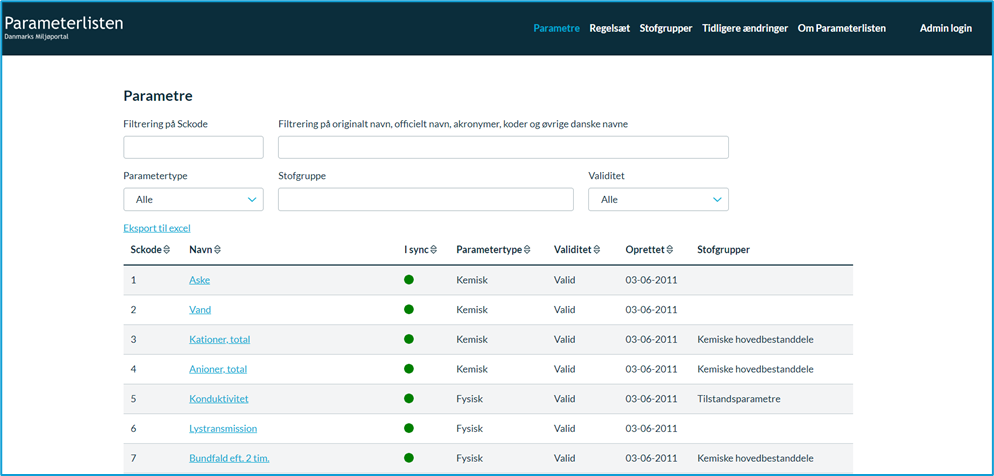This screenshot has height=476, width=994.
Task: Open Tidligere ændringer page
Action: (745, 29)
